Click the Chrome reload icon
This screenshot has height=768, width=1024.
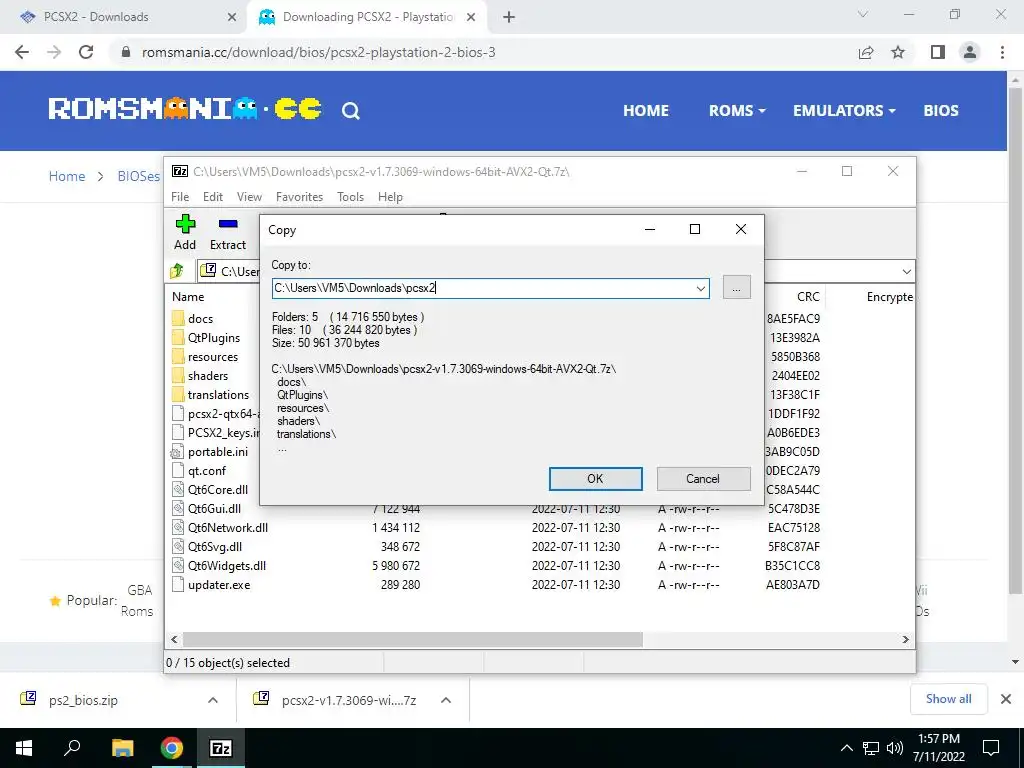pos(86,52)
